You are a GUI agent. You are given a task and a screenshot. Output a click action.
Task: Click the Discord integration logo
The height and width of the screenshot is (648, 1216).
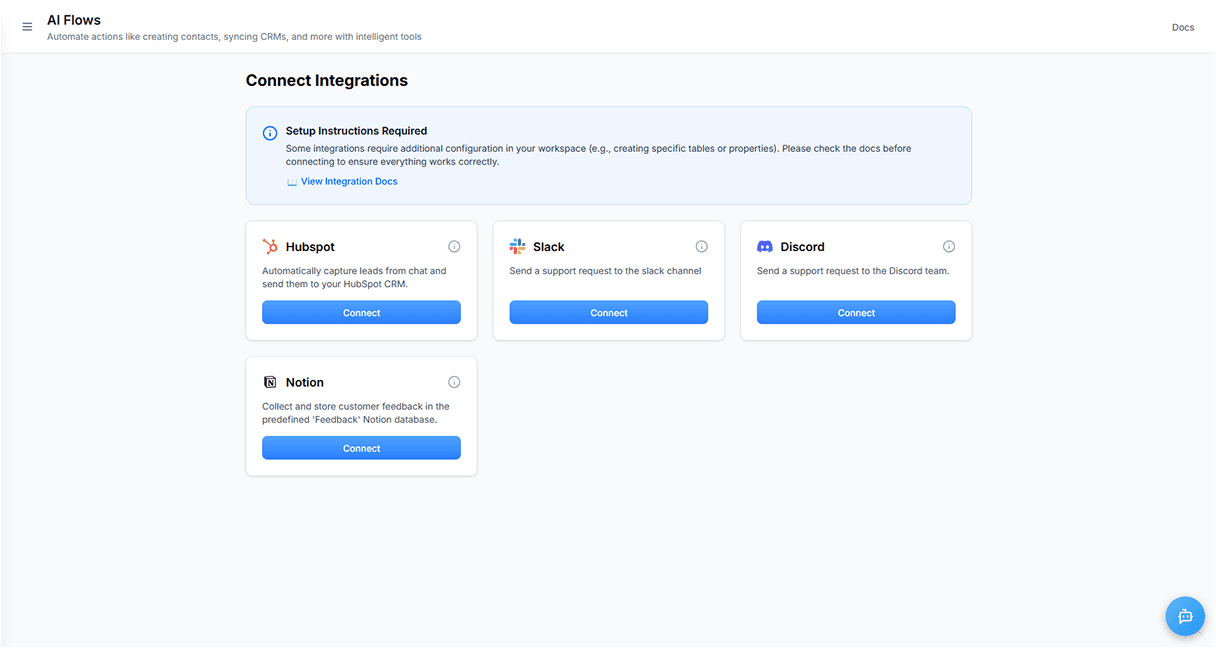coord(765,246)
